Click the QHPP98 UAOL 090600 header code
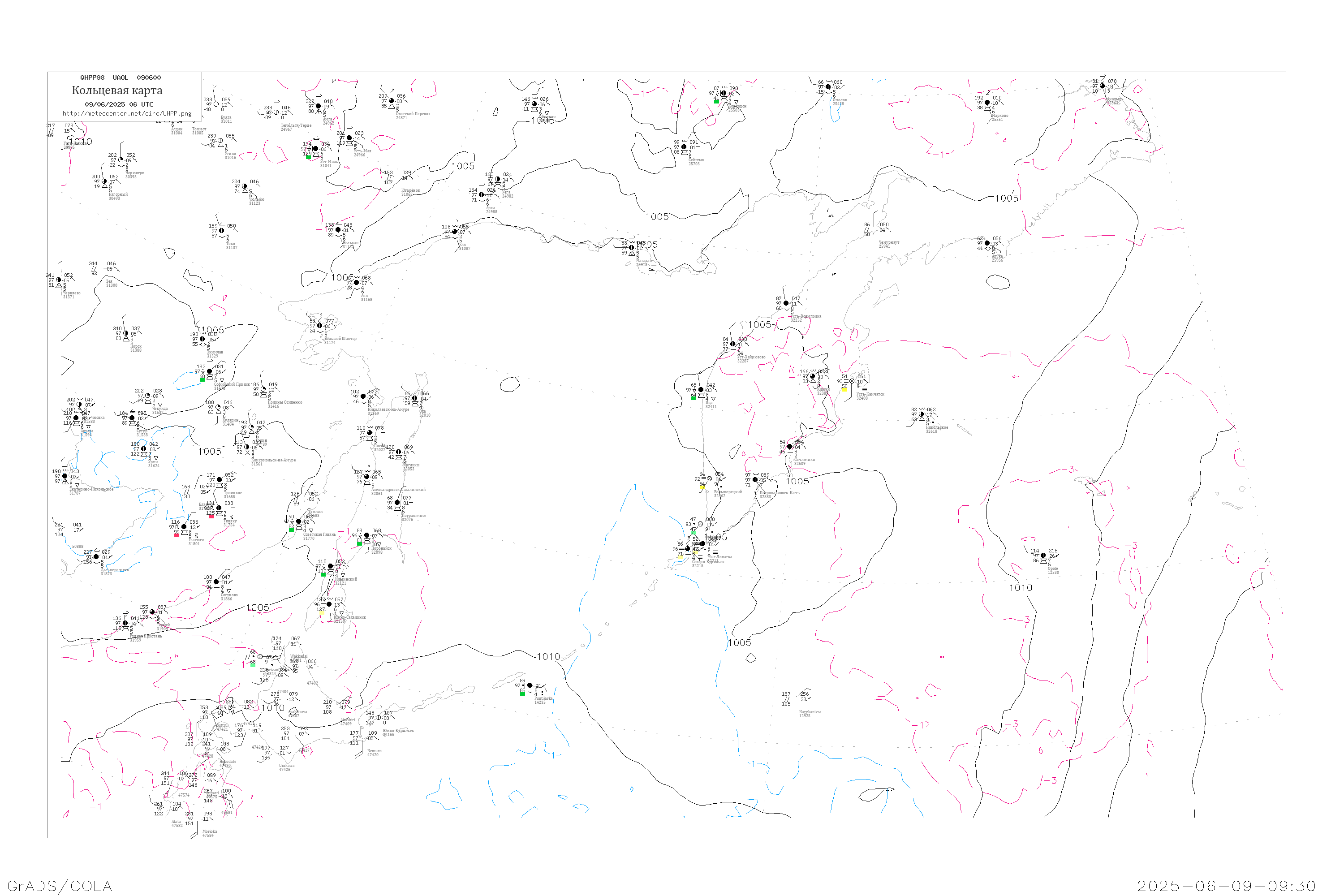The width and height of the screenshot is (1344, 896). tap(121, 78)
